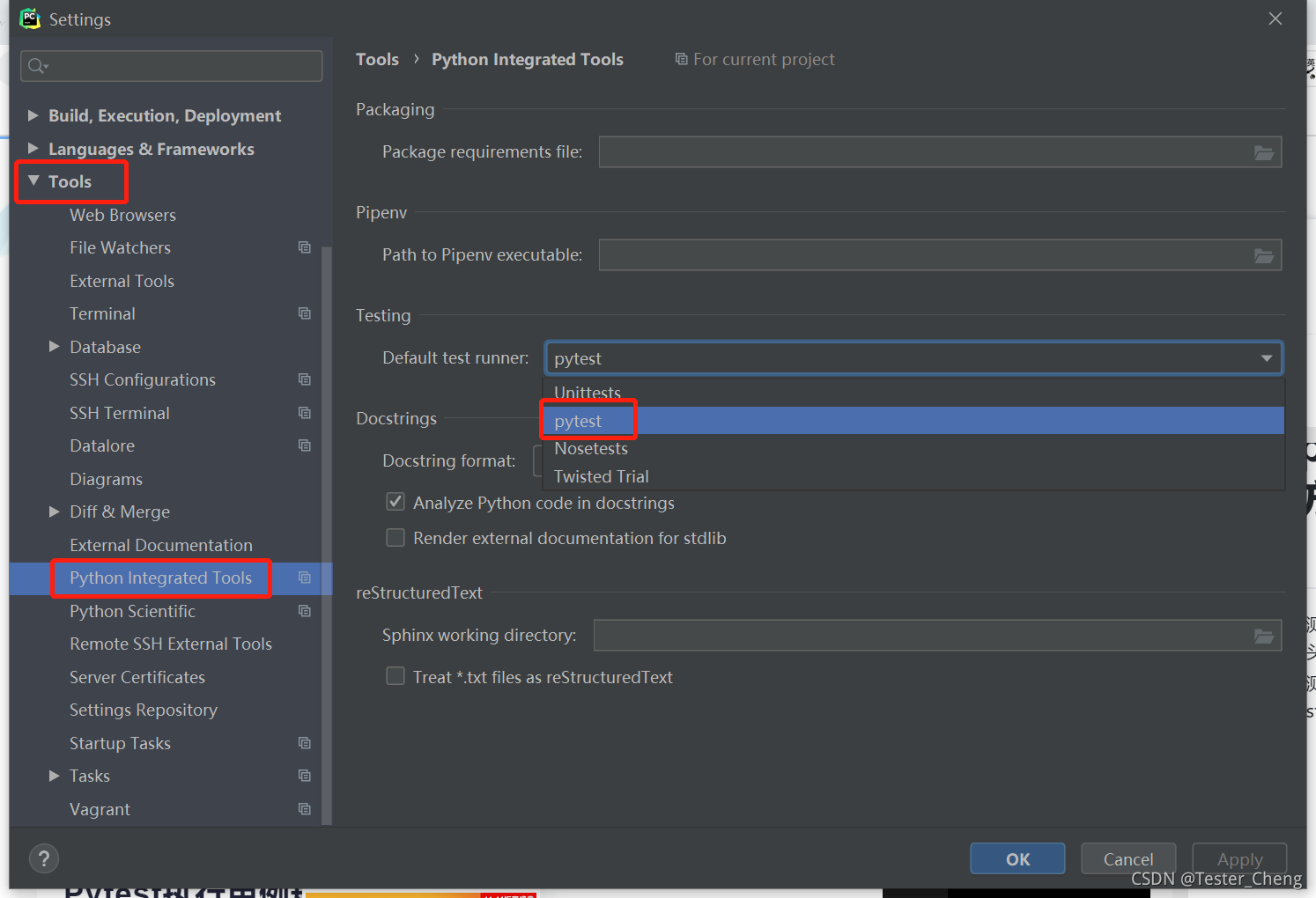Click the OK button
The image size is (1316, 898).
pyautogui.click(x=1017, y=858)
